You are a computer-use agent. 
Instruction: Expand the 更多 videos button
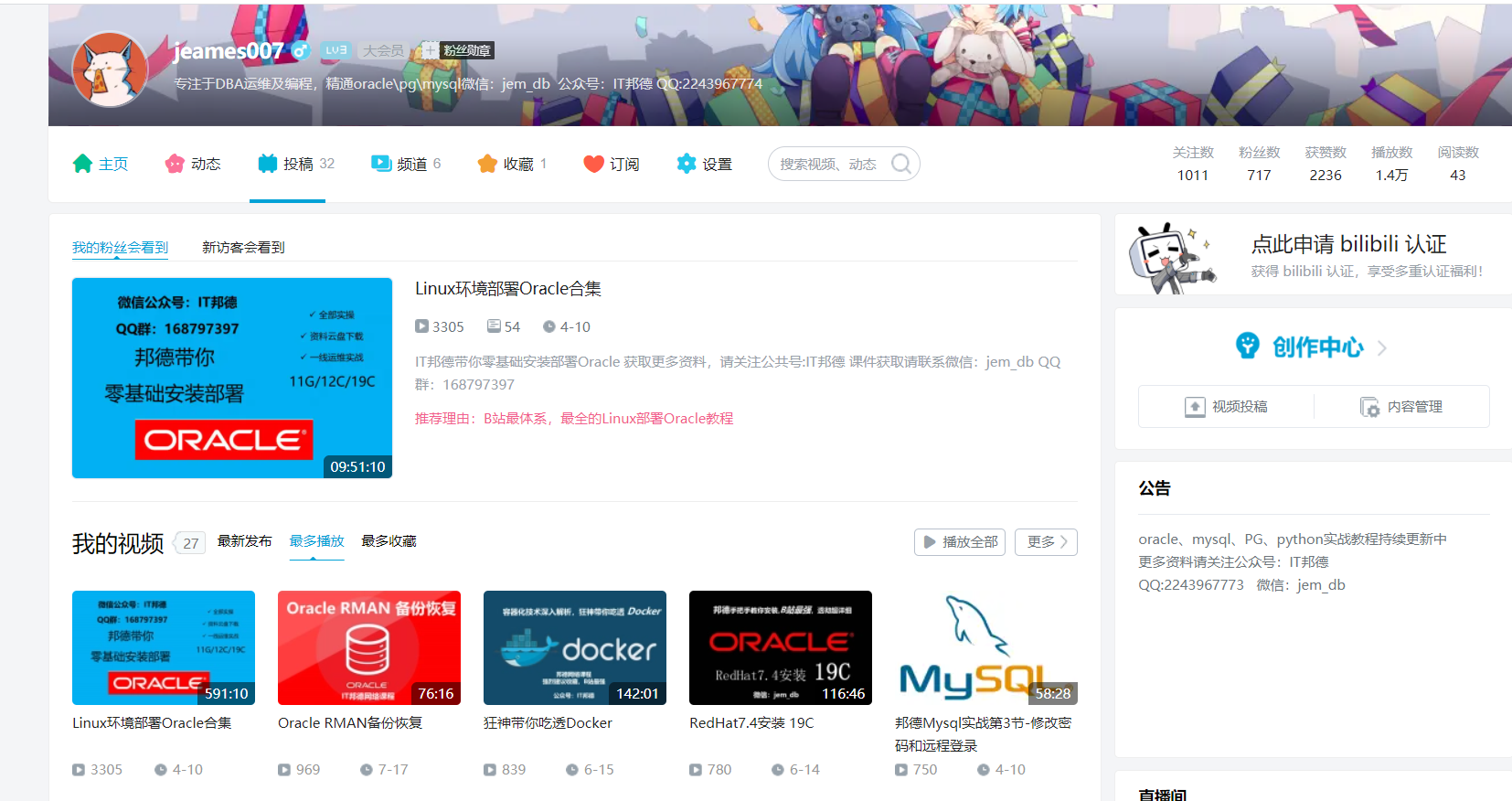[1046, 542]
